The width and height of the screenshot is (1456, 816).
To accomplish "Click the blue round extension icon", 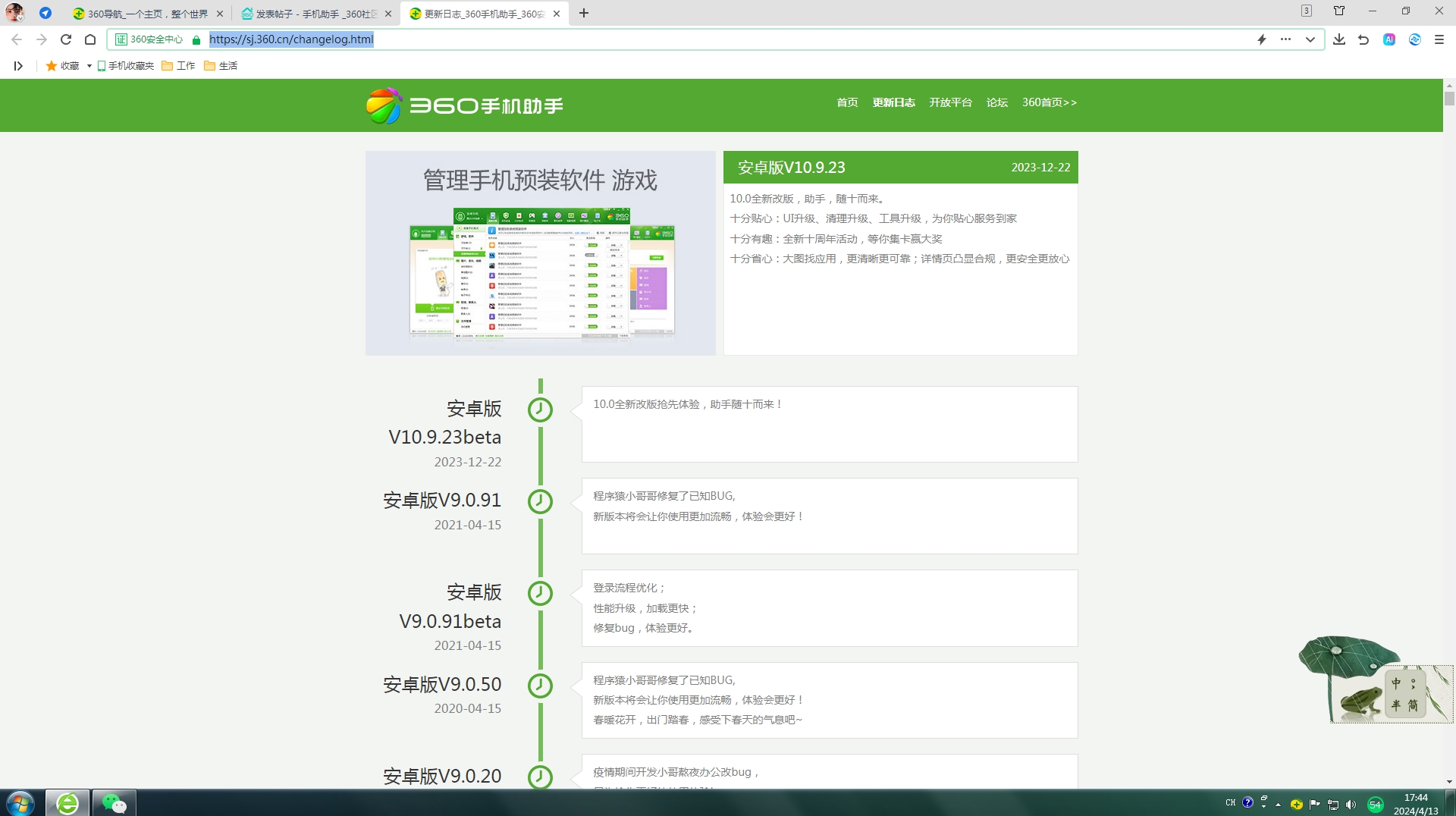I will pos(1415,39).
